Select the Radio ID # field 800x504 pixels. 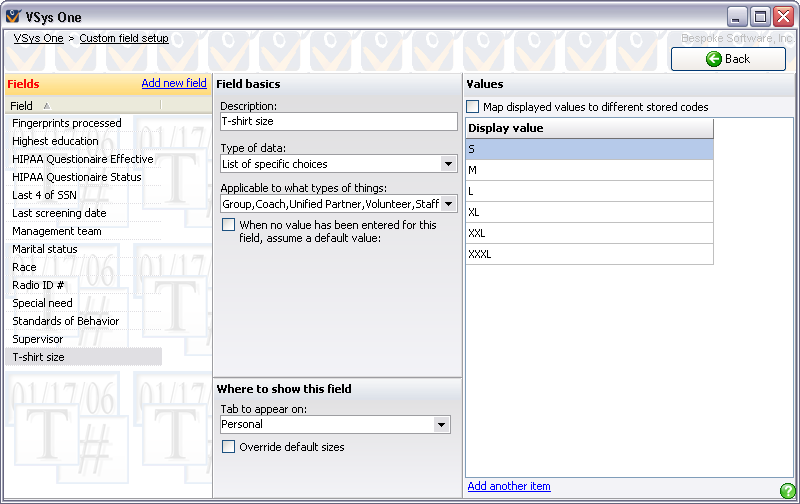pos(84,285)
